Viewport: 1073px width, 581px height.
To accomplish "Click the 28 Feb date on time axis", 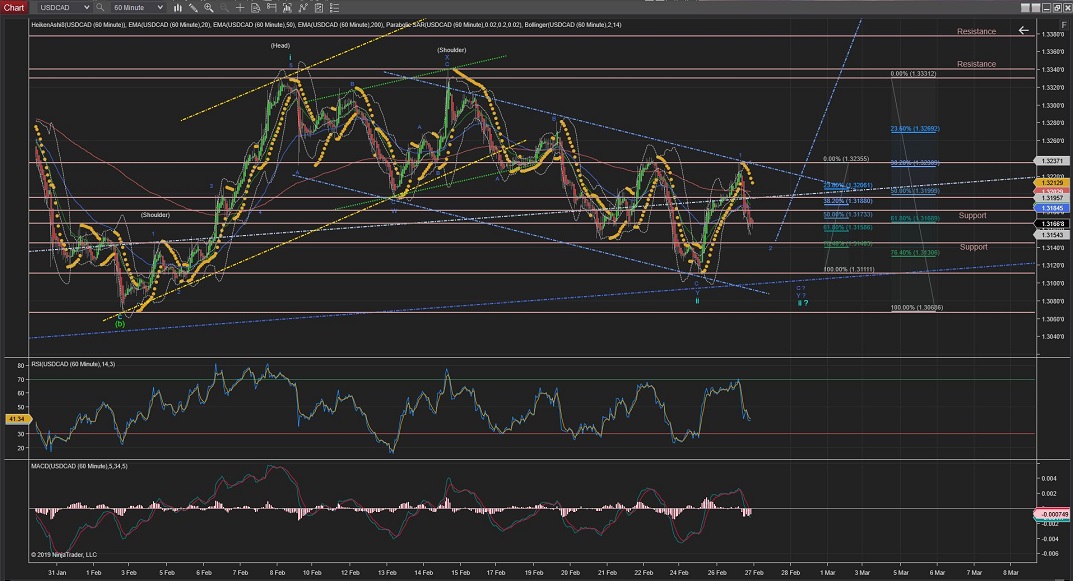I will 791,573.
